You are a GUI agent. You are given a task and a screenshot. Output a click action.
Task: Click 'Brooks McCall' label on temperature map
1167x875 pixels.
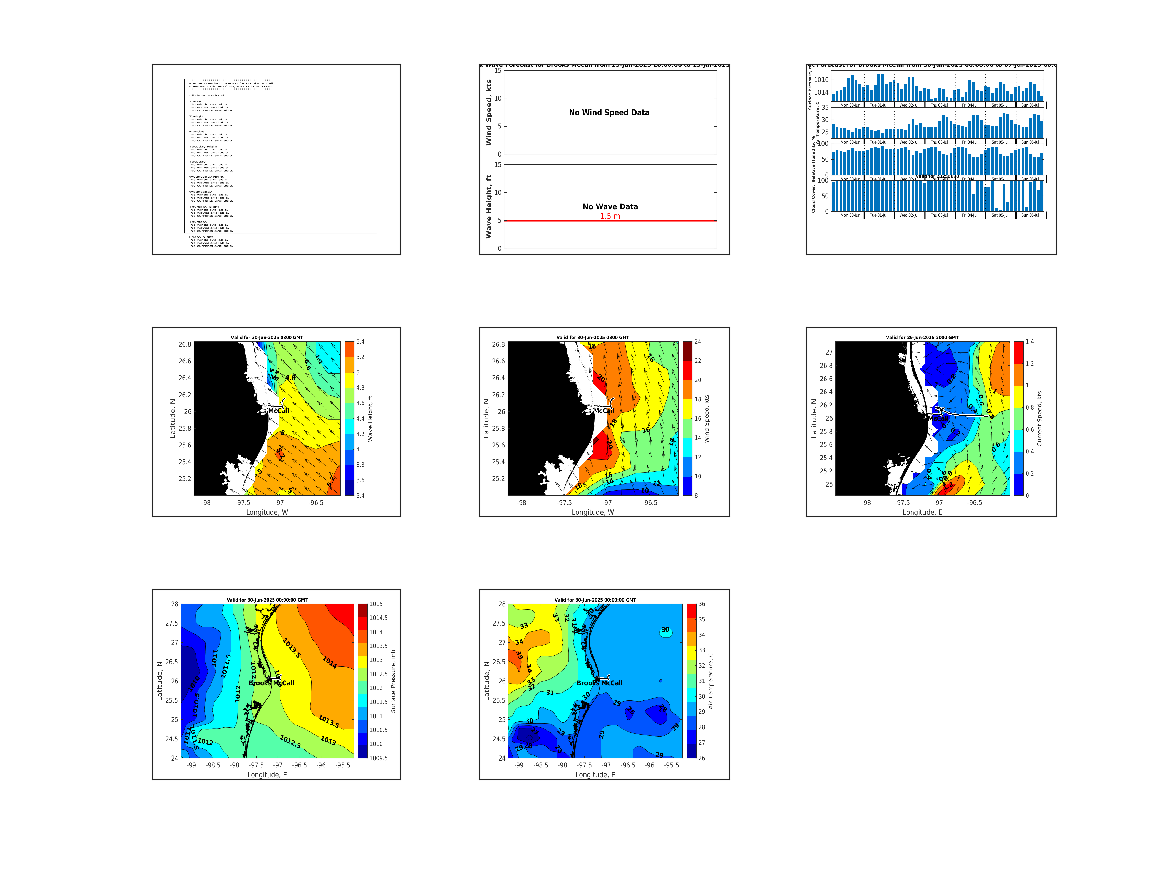(x=600, y=682)
